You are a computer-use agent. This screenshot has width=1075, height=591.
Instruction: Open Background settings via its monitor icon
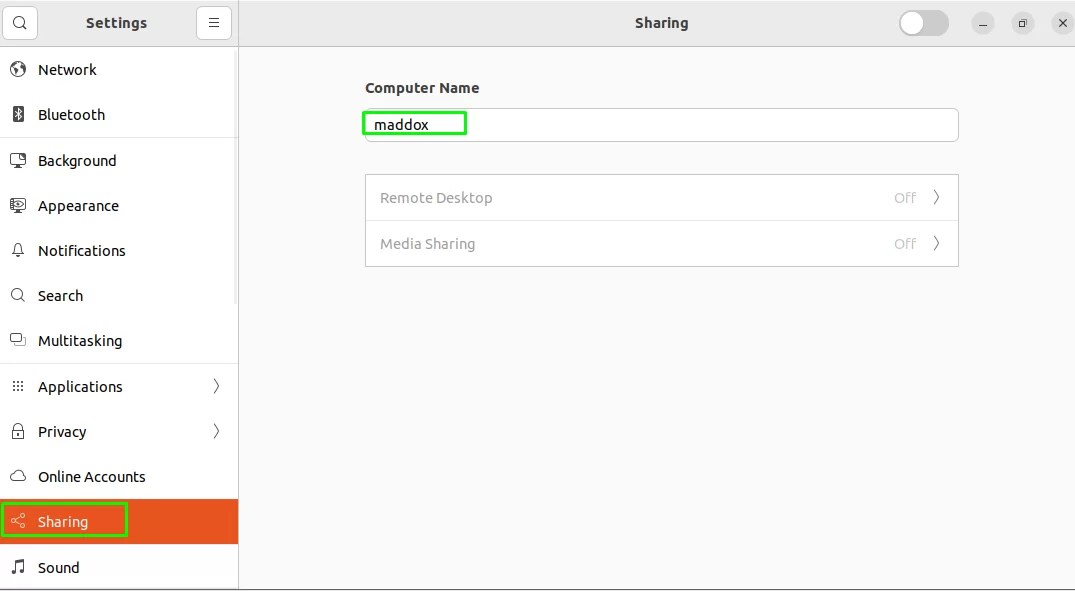[17, 160]
